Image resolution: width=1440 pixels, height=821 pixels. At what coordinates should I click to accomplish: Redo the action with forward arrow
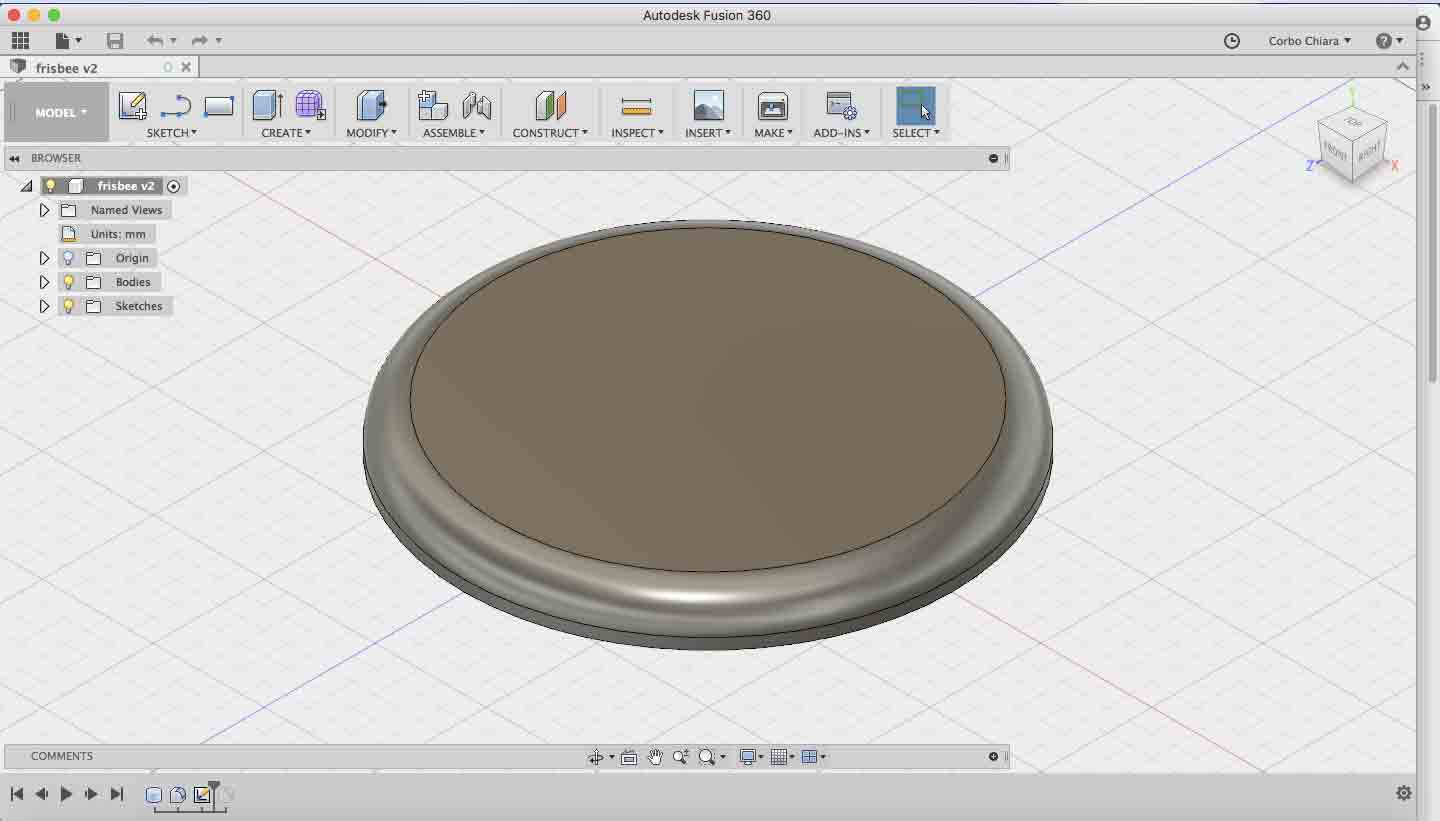point(200,40)
